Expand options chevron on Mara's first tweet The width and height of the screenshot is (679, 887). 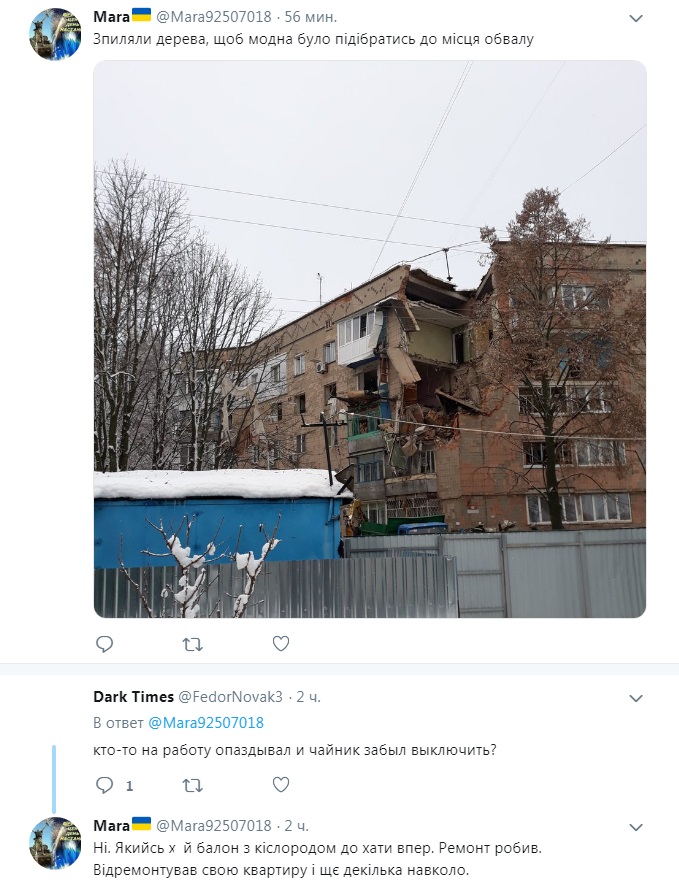click(636, 19)
